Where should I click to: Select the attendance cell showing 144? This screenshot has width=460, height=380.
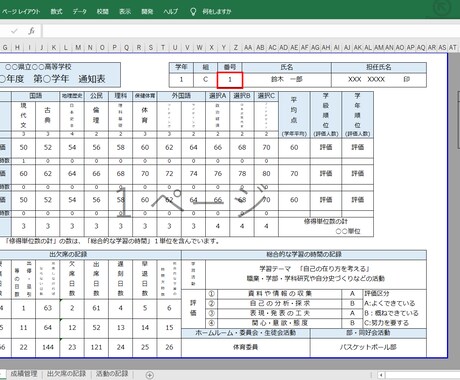click(48, 347)
